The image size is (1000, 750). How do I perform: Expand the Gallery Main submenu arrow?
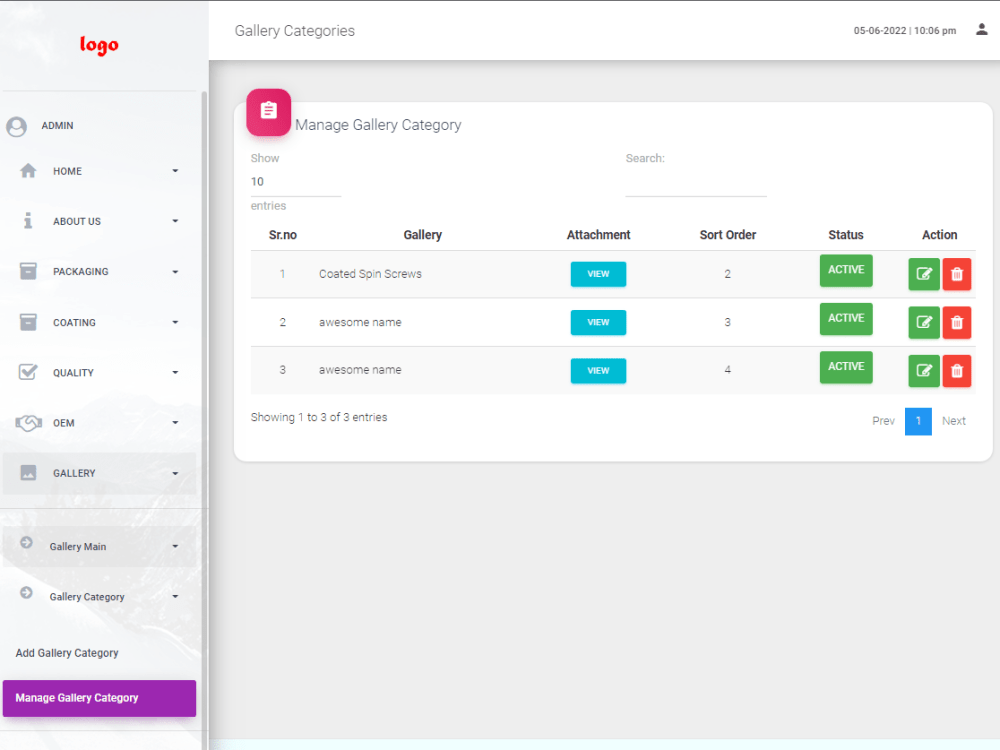[x=175, y=546]
